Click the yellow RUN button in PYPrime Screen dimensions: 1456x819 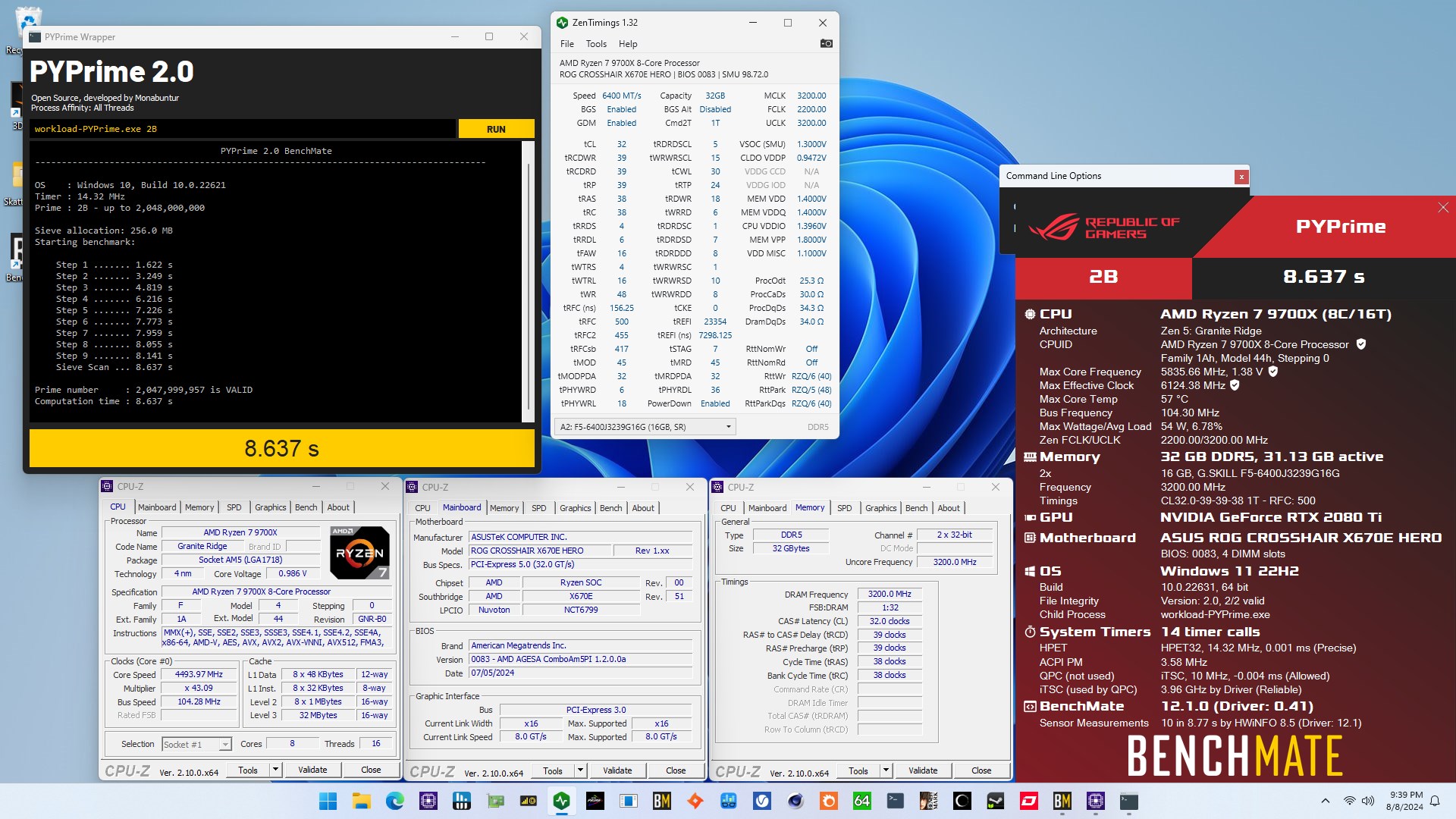click(496, 129)
